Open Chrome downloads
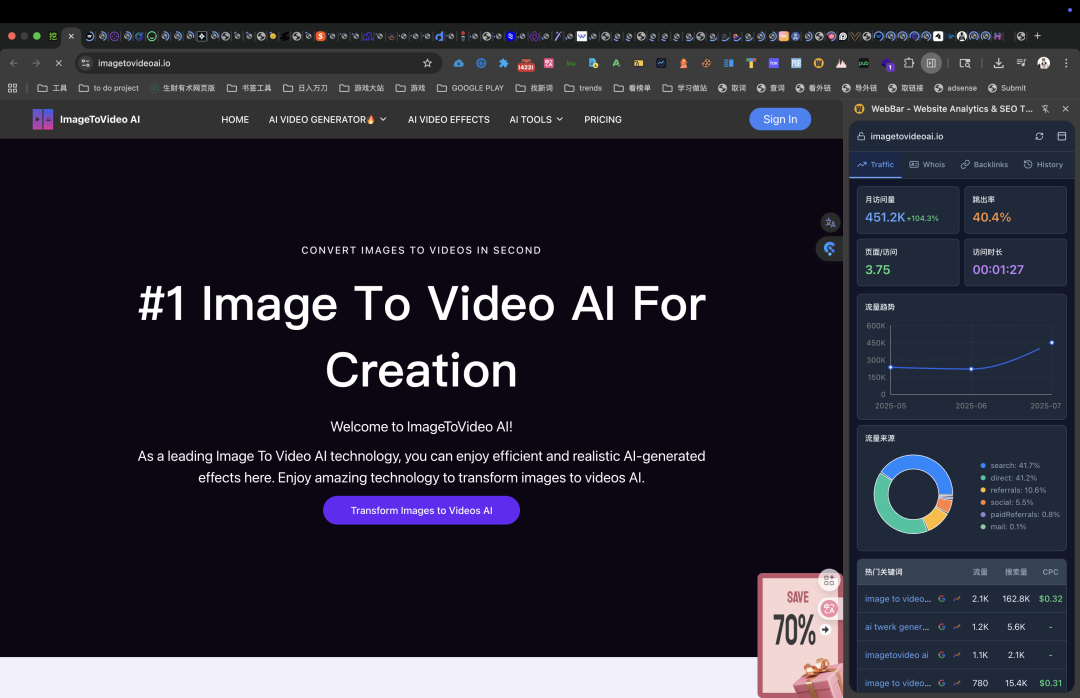The image size is (1080, 698). tap(998, 63)
